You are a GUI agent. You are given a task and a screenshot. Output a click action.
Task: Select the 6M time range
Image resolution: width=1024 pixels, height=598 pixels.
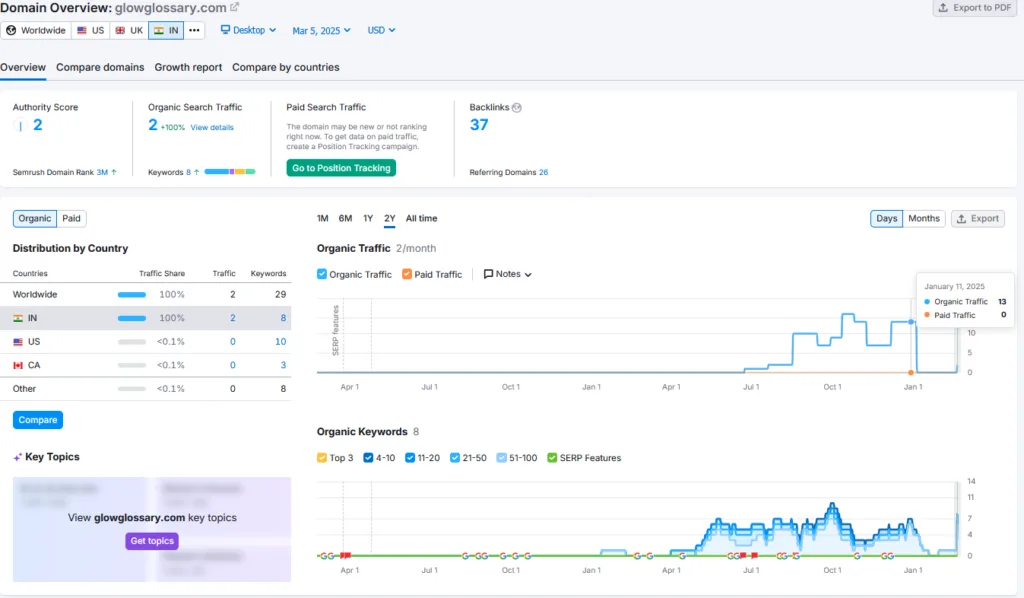click(x=345, y=219)
